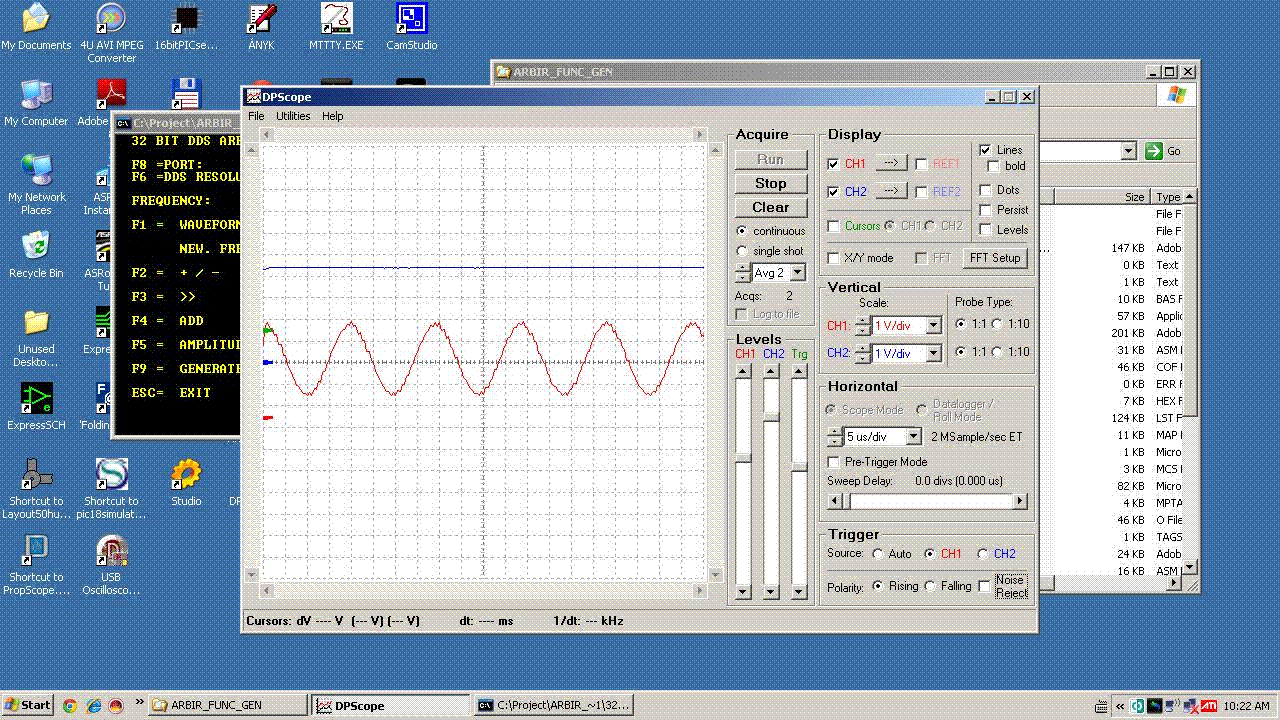This screenshot has height=720, width=1280.
Task: Click the horizontal timebase stepper arrows
Action: (836, 437)
